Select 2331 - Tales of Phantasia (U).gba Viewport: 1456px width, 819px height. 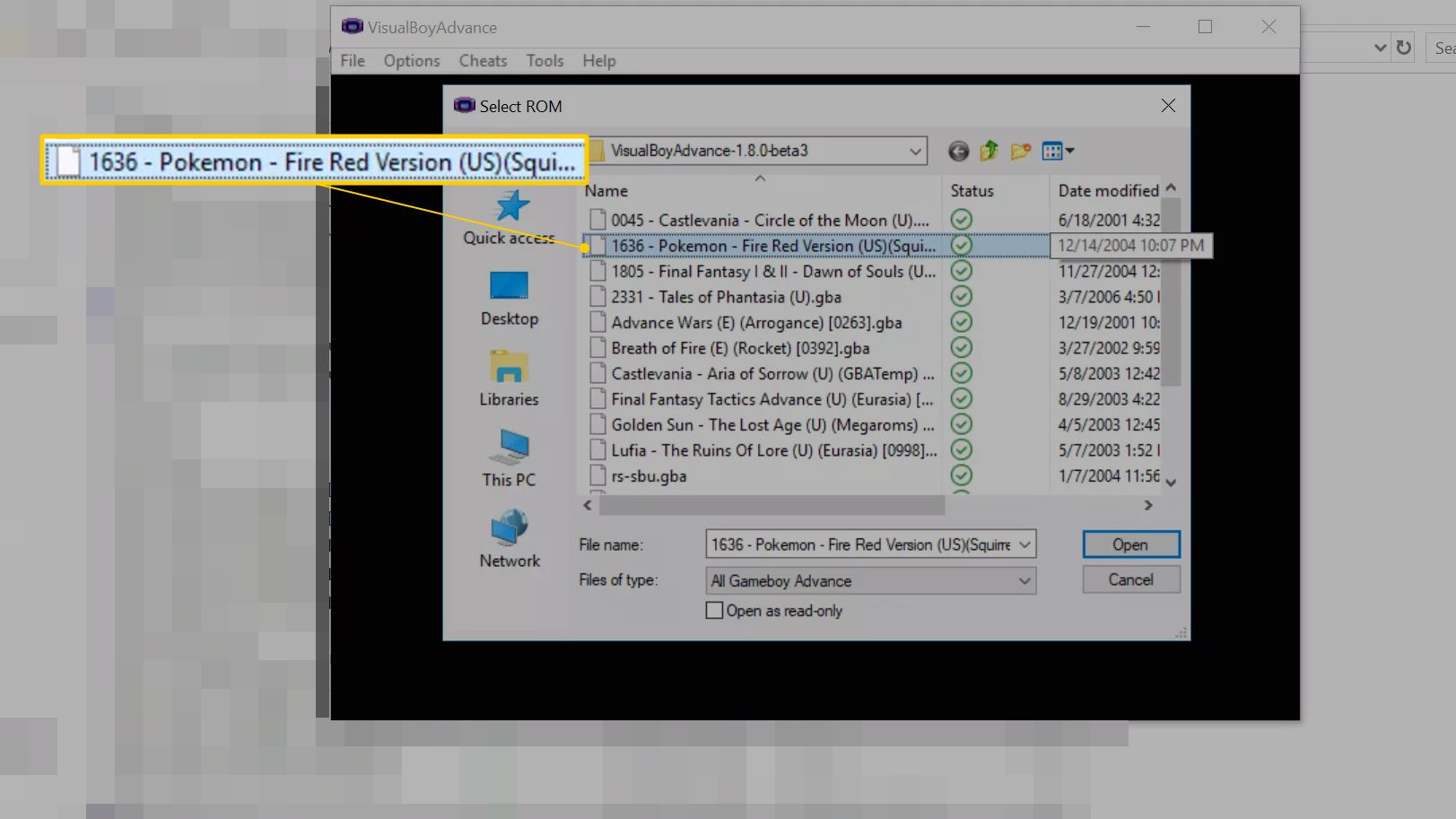(726, 297)
